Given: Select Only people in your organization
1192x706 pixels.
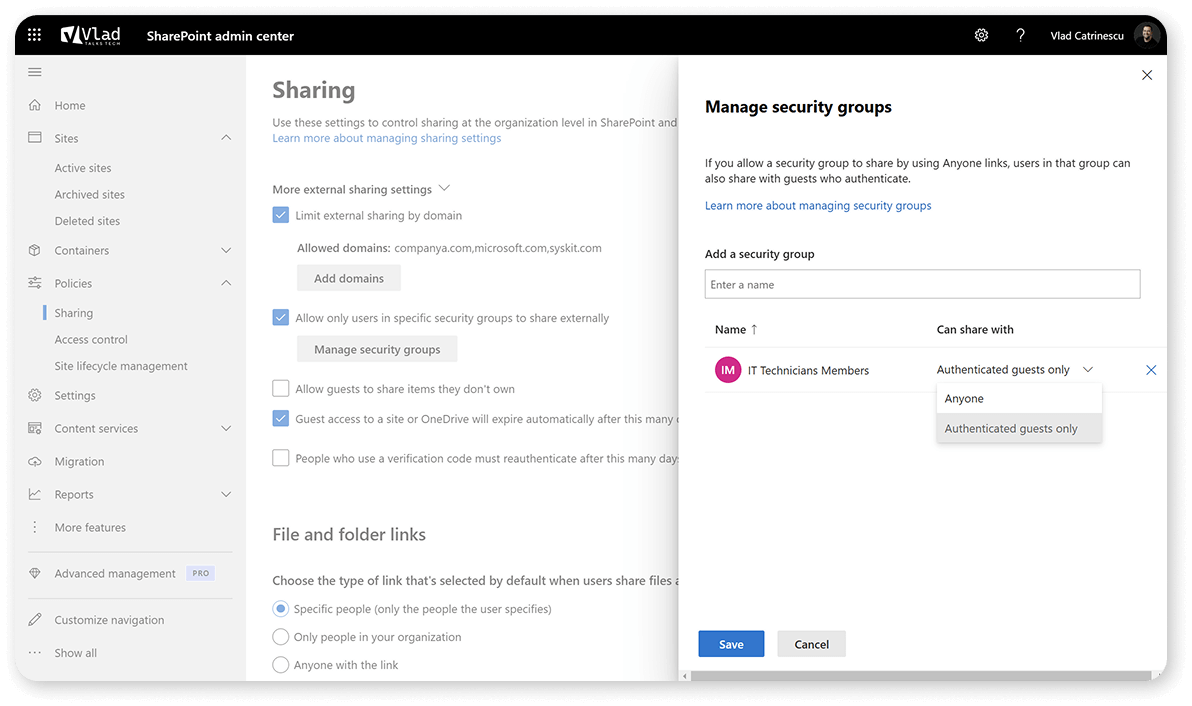Looking at the screenshot, I should (281, 637).
